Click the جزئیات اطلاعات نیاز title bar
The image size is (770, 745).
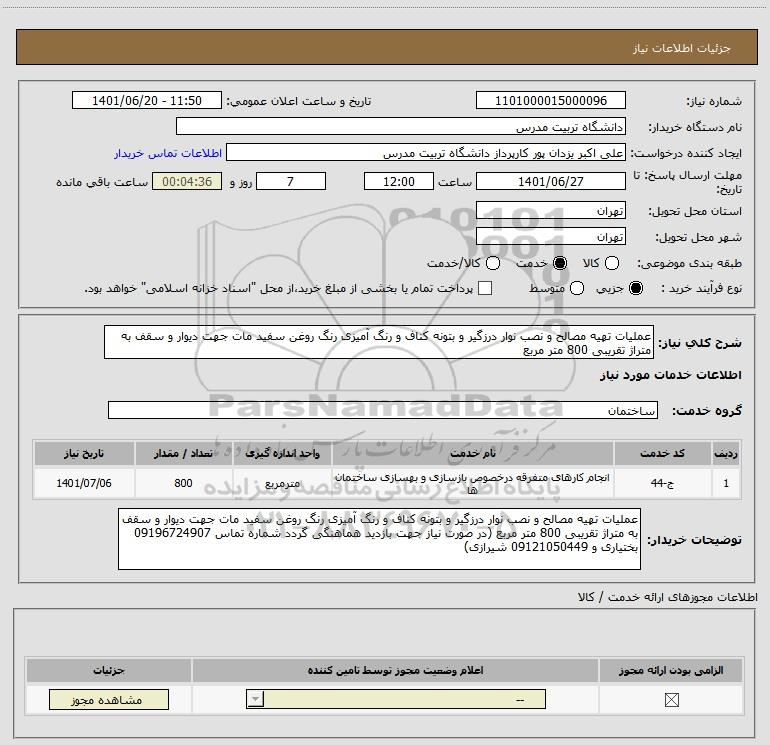click(x=386, y=47)
